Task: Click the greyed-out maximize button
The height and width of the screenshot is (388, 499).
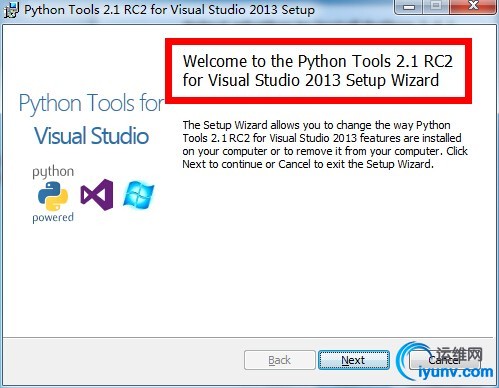Action: coord(436,7)
